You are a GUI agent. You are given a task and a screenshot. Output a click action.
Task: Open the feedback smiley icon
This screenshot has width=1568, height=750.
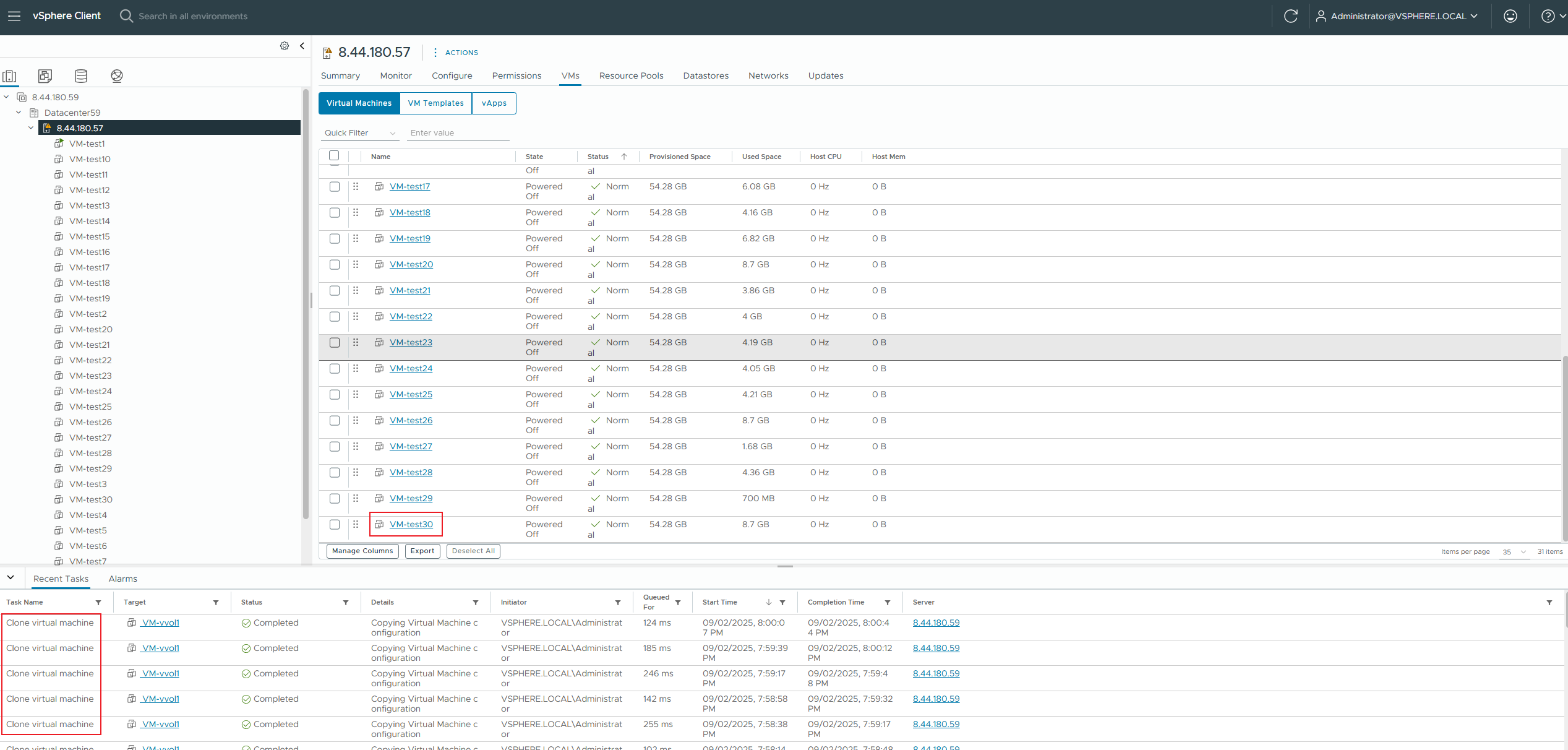pyautogui.click(x=1510, y=16)
